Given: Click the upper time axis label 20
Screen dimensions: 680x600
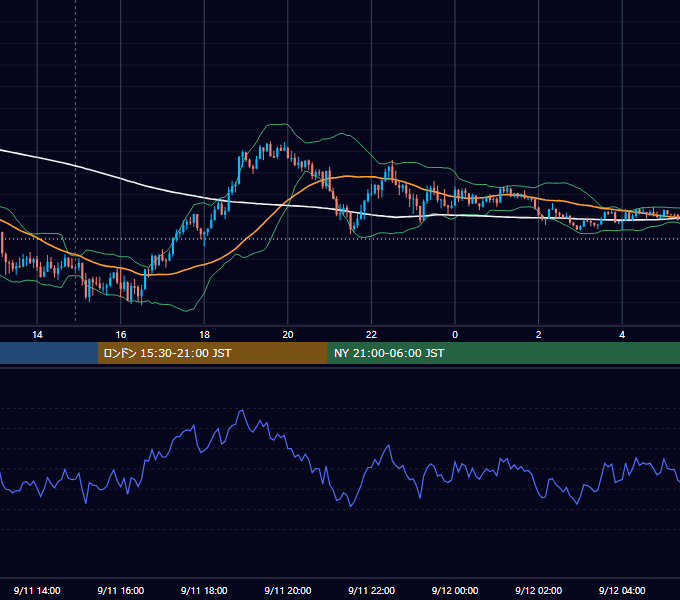Looking at the screenshot, I should click(288, 335).
